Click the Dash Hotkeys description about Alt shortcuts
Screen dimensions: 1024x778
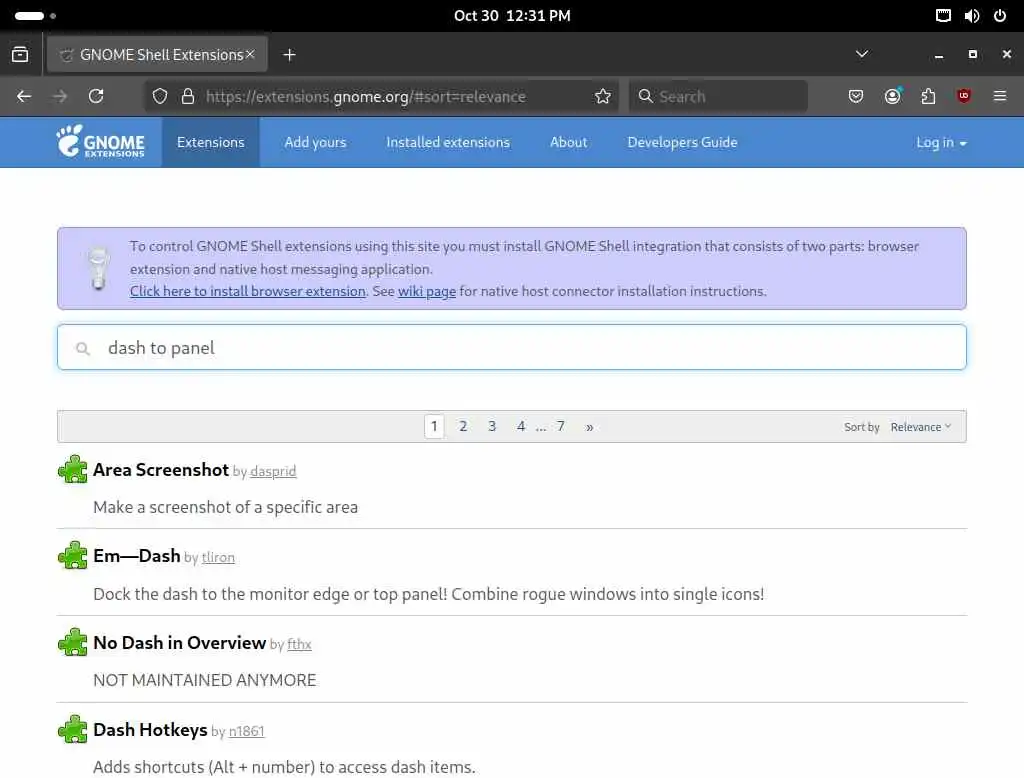point(284,767)
